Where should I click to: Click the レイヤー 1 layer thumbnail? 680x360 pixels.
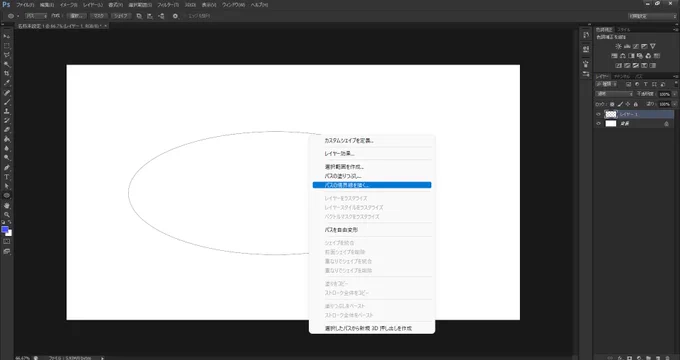pyautogui.click(x=611, y=115)
